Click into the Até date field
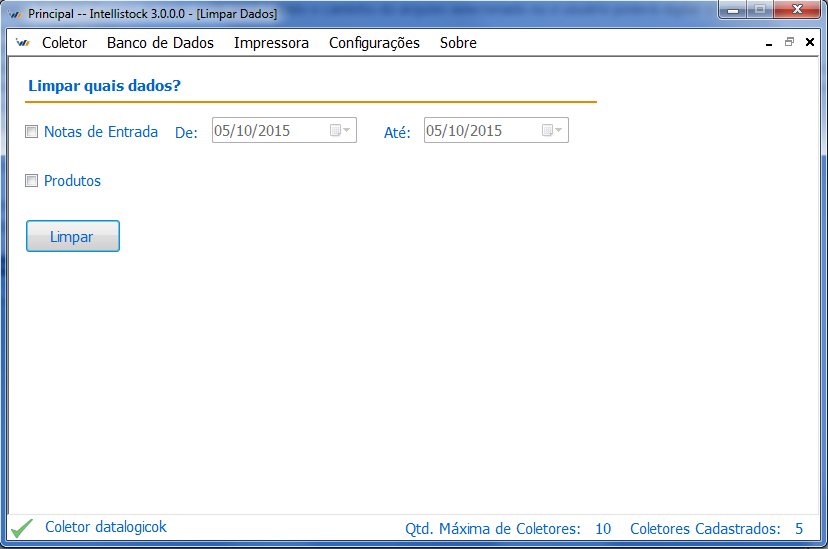 [x=496, y=130]
